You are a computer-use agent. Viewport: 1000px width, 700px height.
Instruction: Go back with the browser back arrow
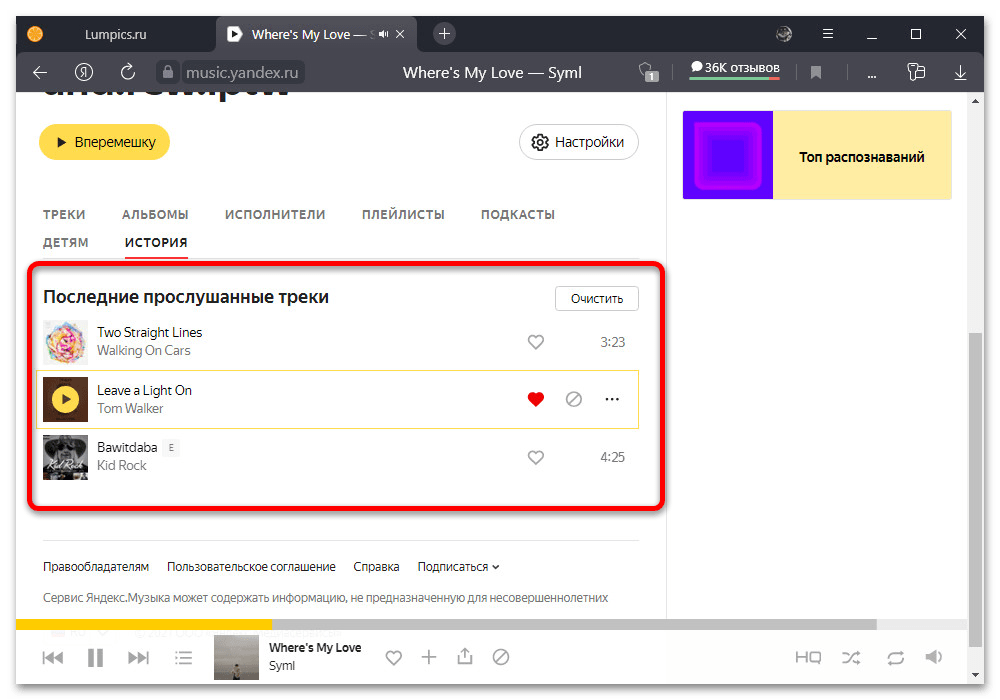[40, 73]
